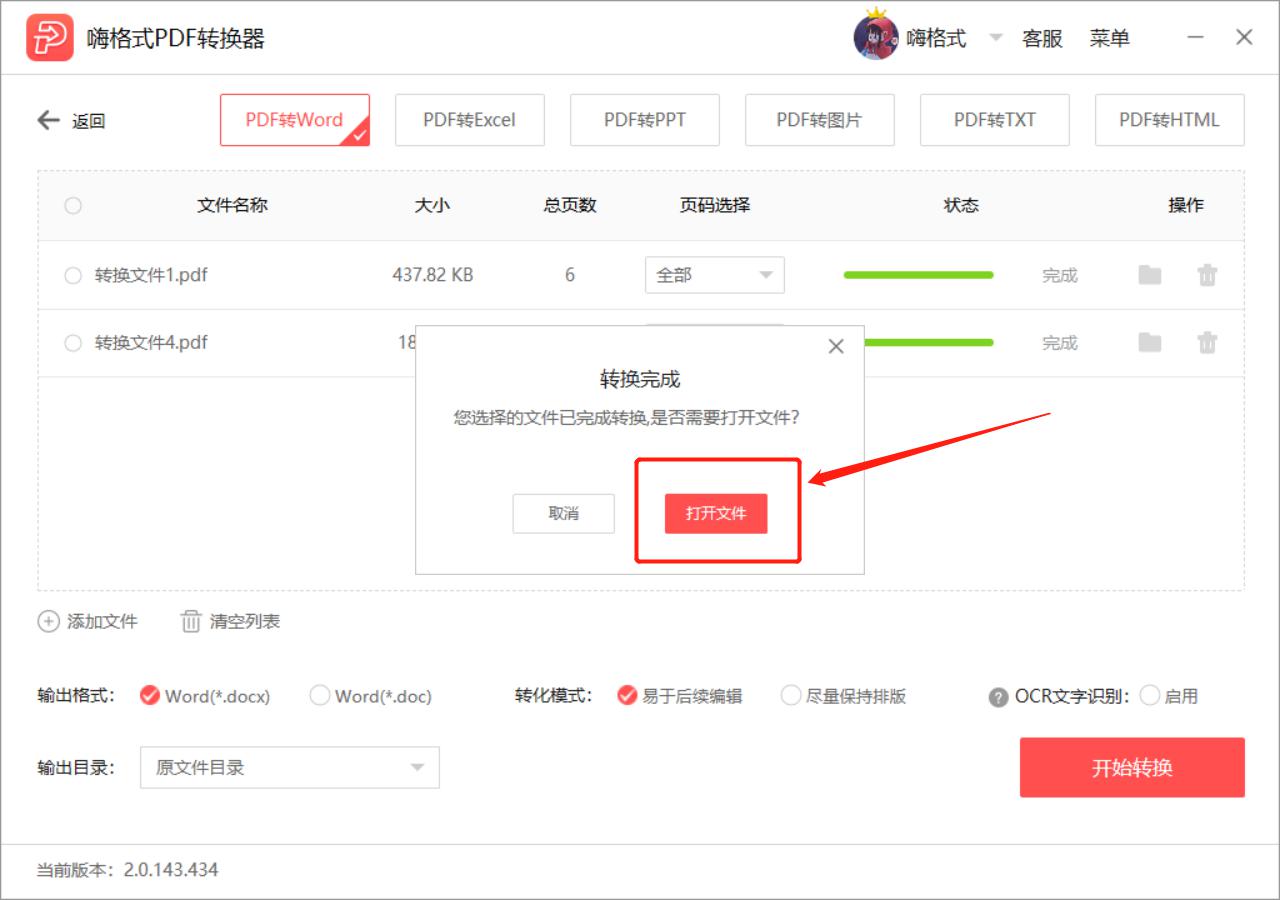Image resolution: width=1280 pixels, height=900 pixels.
Task: Toggle the select-all files radio in header
Action: (73, 205)
